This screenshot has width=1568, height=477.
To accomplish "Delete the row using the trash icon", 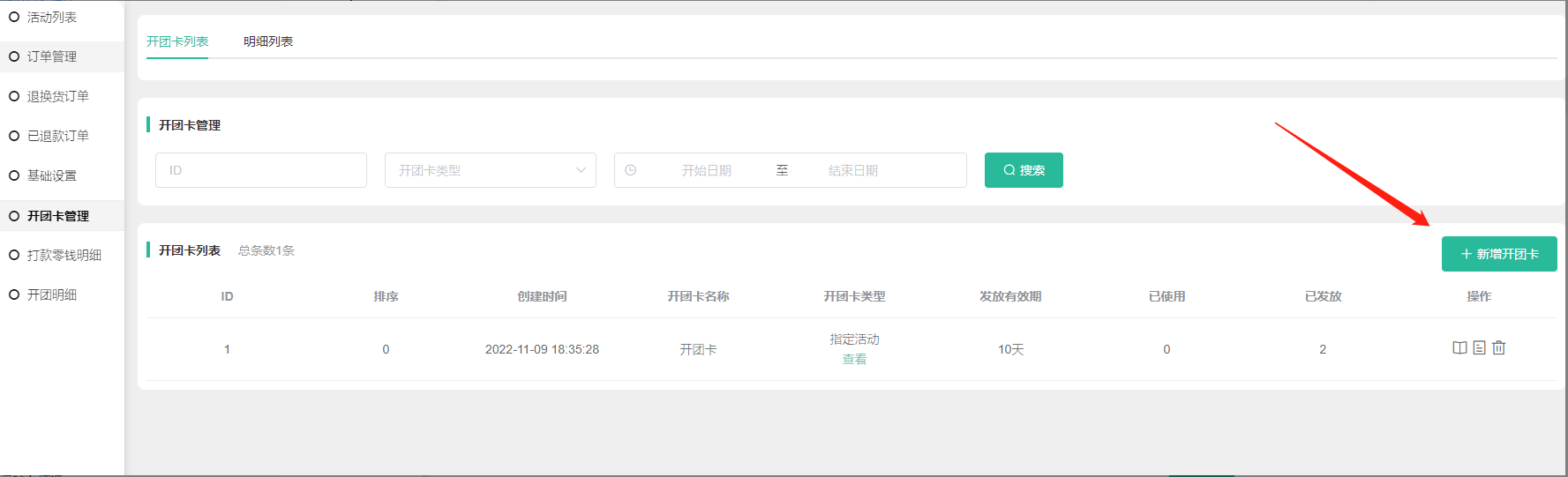I will (1498, 348).
